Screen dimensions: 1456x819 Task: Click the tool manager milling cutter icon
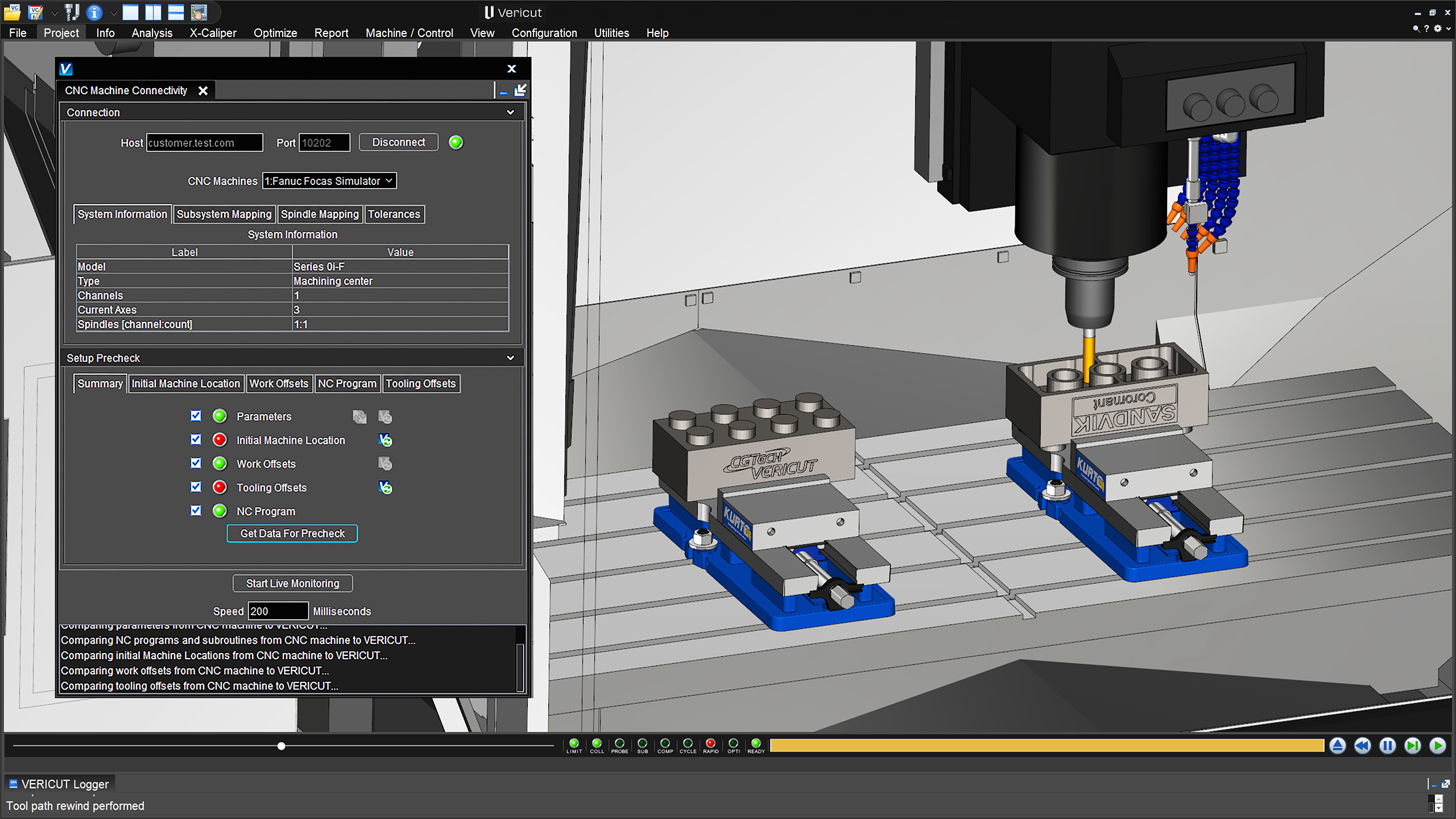[x=72, y=12]
